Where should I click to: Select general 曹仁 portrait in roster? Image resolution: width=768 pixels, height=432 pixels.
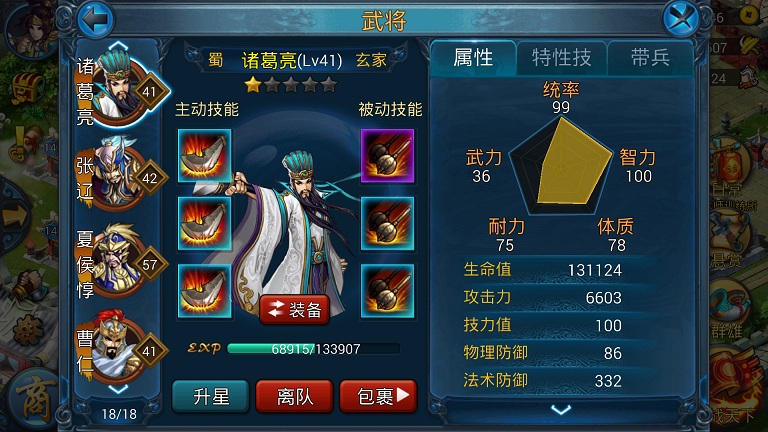(120, 347)
